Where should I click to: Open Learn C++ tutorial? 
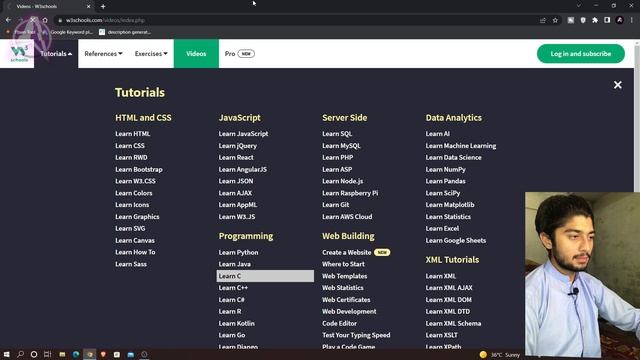pos(233,288)
